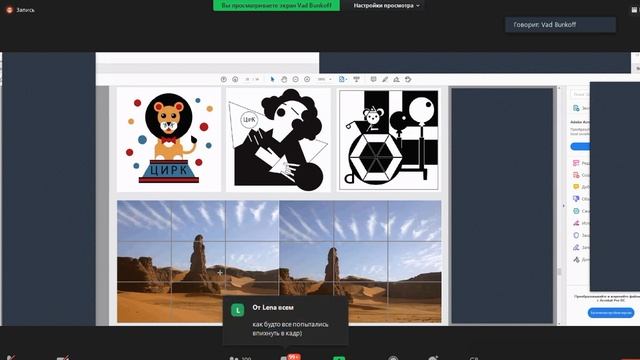Open the Redact tool icon
Screen dimensions: 640x360
click(576, 223)
